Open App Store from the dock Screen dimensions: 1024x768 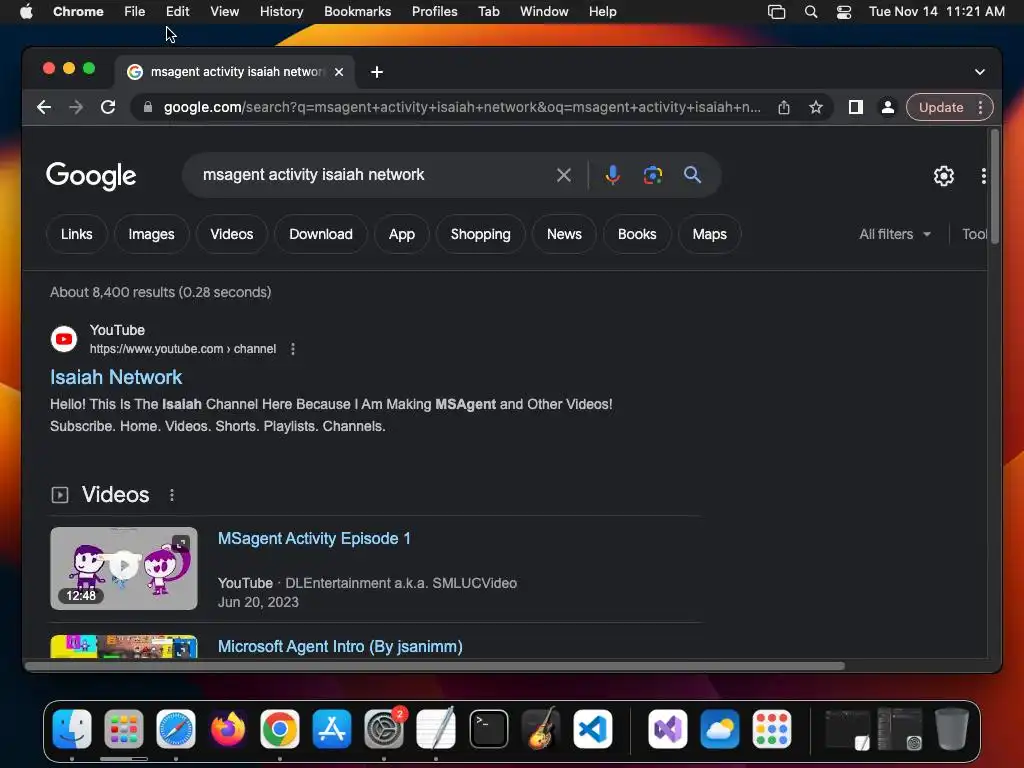coord(332,729)
